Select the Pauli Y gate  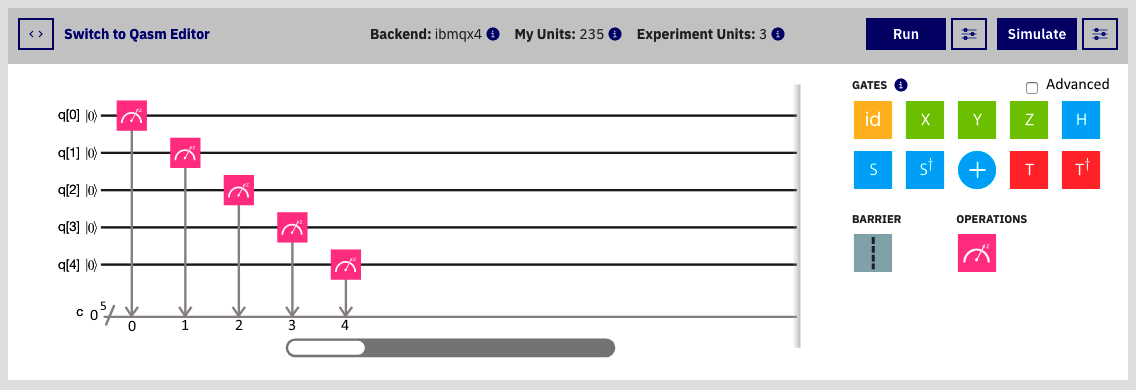[977, 120]
